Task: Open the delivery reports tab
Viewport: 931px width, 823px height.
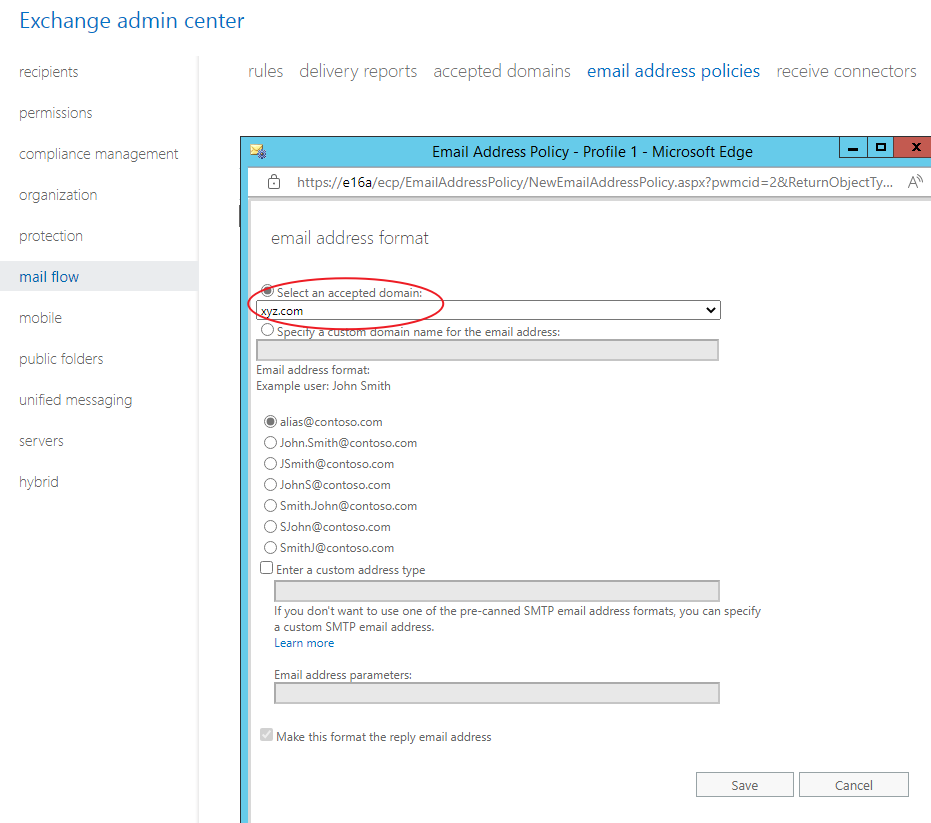Action: point(358,71)
